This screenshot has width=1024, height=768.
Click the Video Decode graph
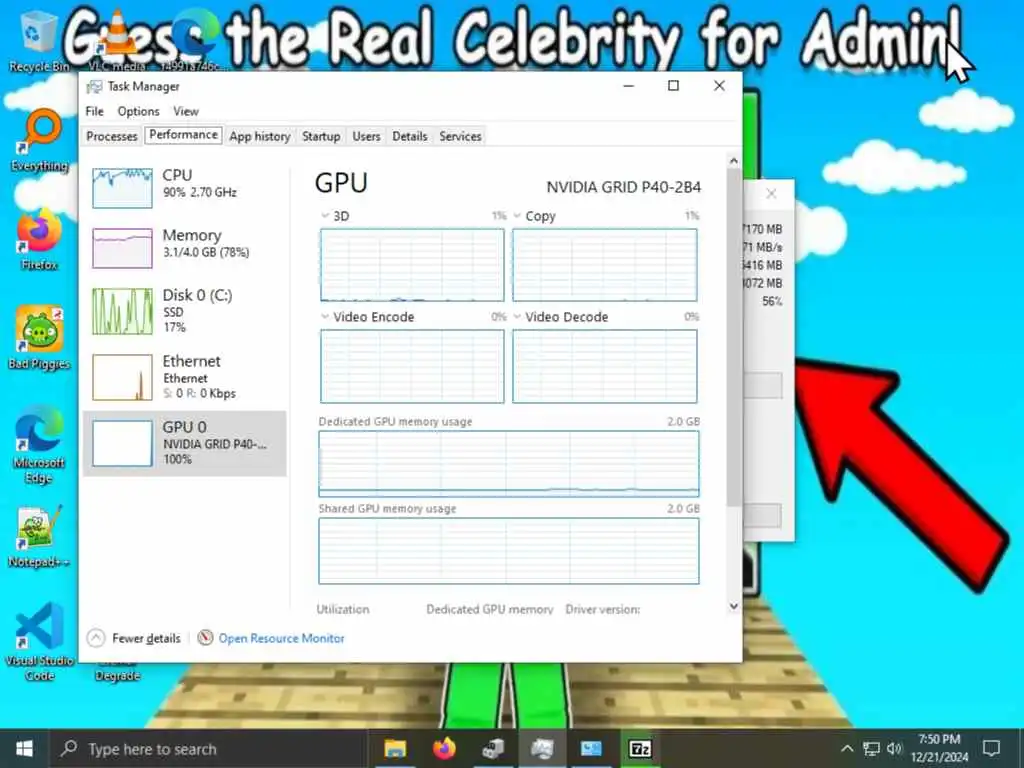pyautogui.click(x=605, y=366)
